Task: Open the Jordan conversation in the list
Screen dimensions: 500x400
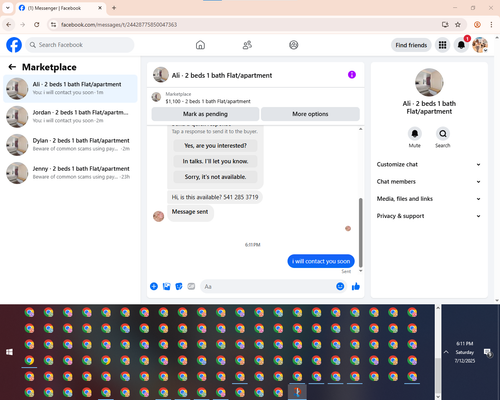Action: [70, 117]
